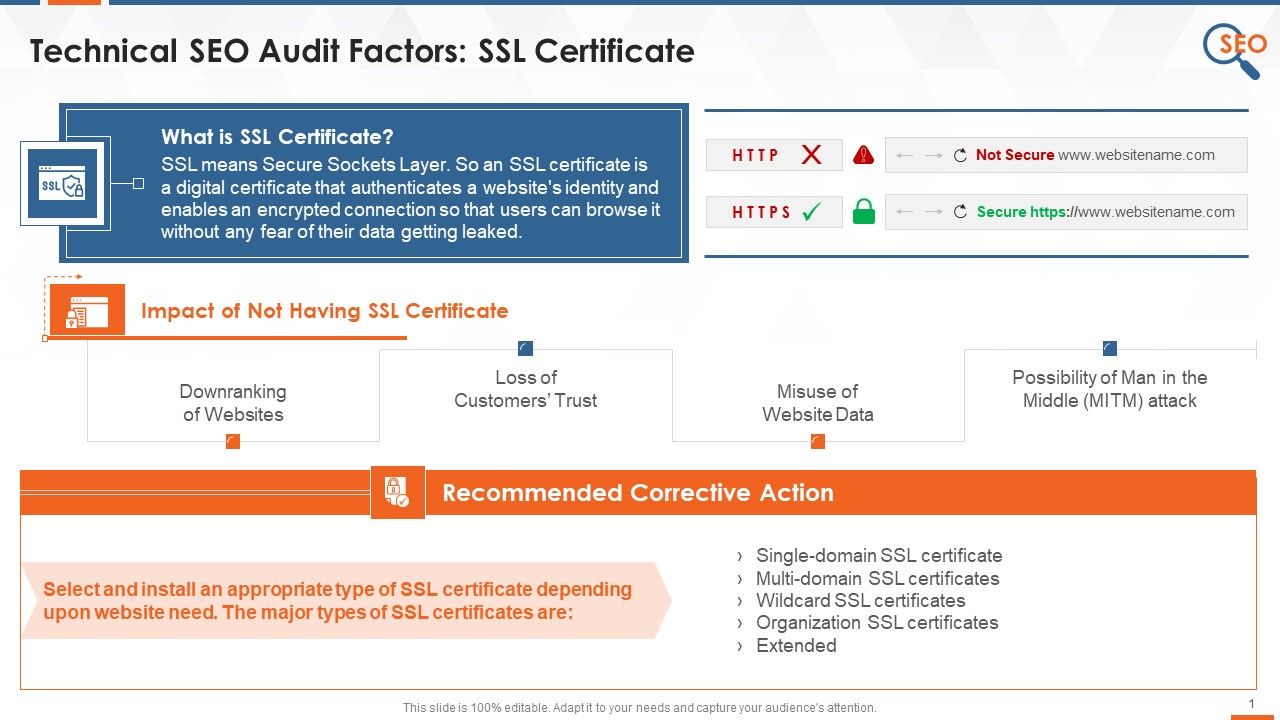Image resolution: width=1280 pixels, height=720 pixels.
Task: Select the SSL browser shield icon
Action: click(x=62, y=184)
